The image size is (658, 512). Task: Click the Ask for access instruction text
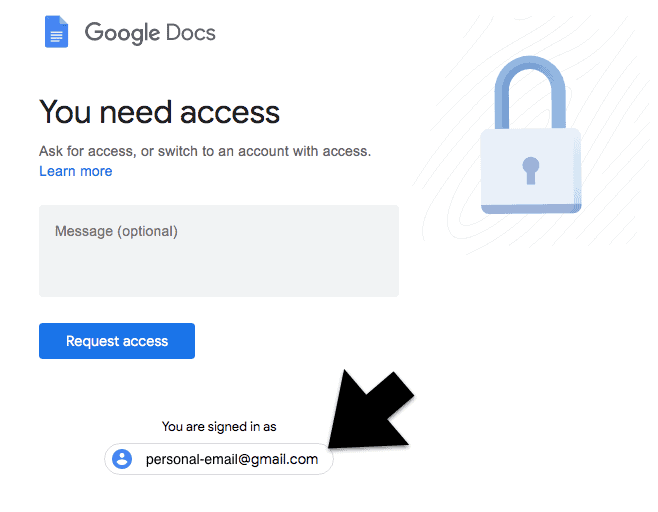(205, 151)
